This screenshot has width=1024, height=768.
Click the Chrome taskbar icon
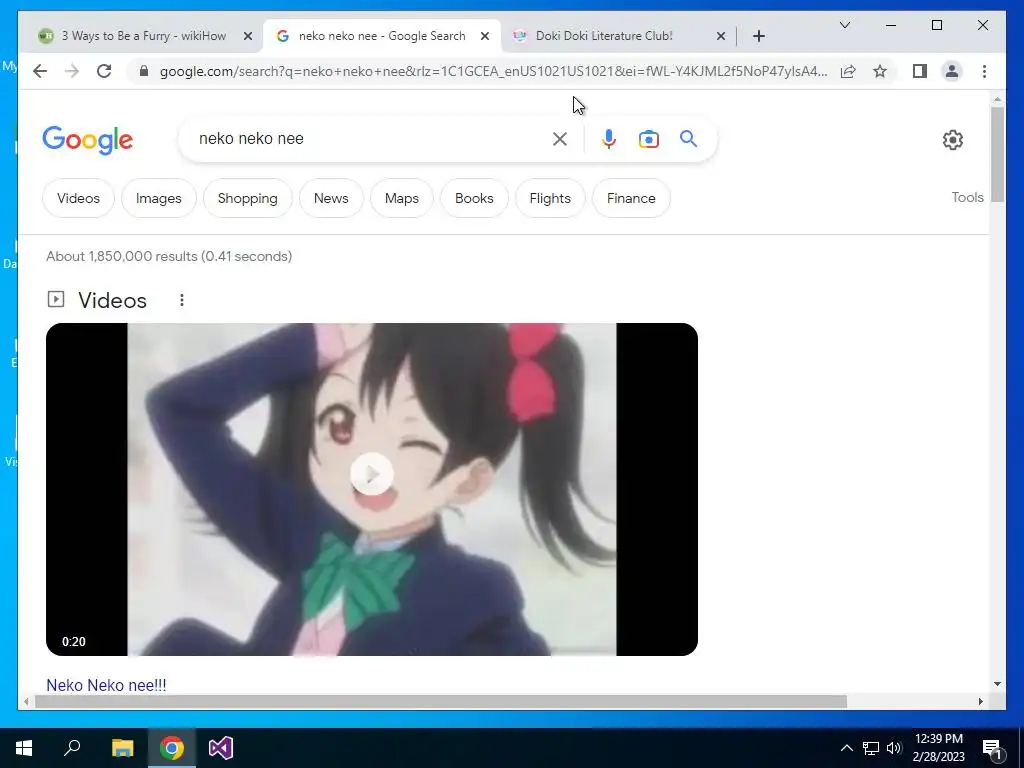[172, 748]
